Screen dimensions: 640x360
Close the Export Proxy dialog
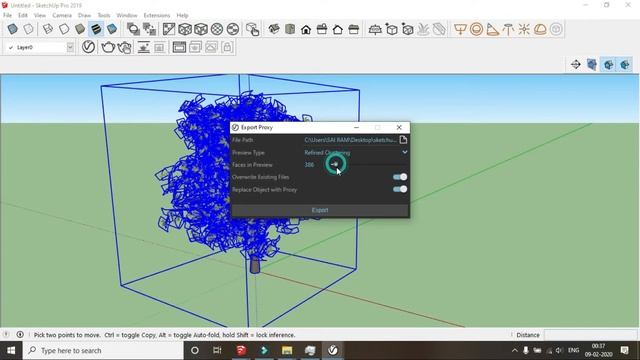(x=399, y=127)
